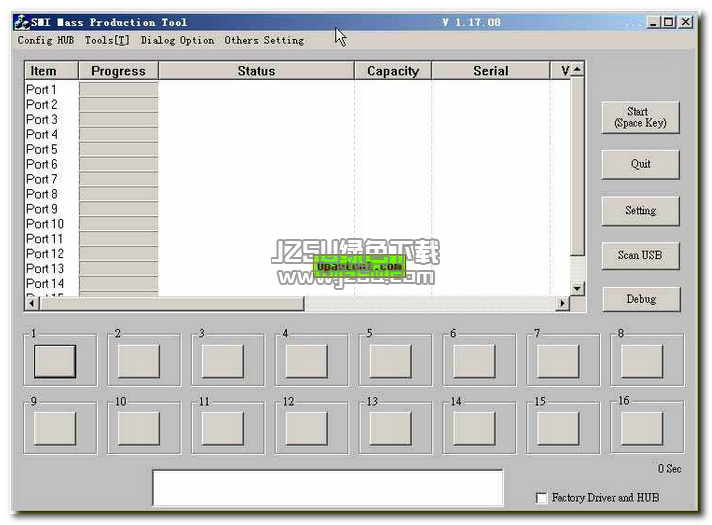Select port slot button 7
Viewport: 712px width, 525px height.
[558, 361]
